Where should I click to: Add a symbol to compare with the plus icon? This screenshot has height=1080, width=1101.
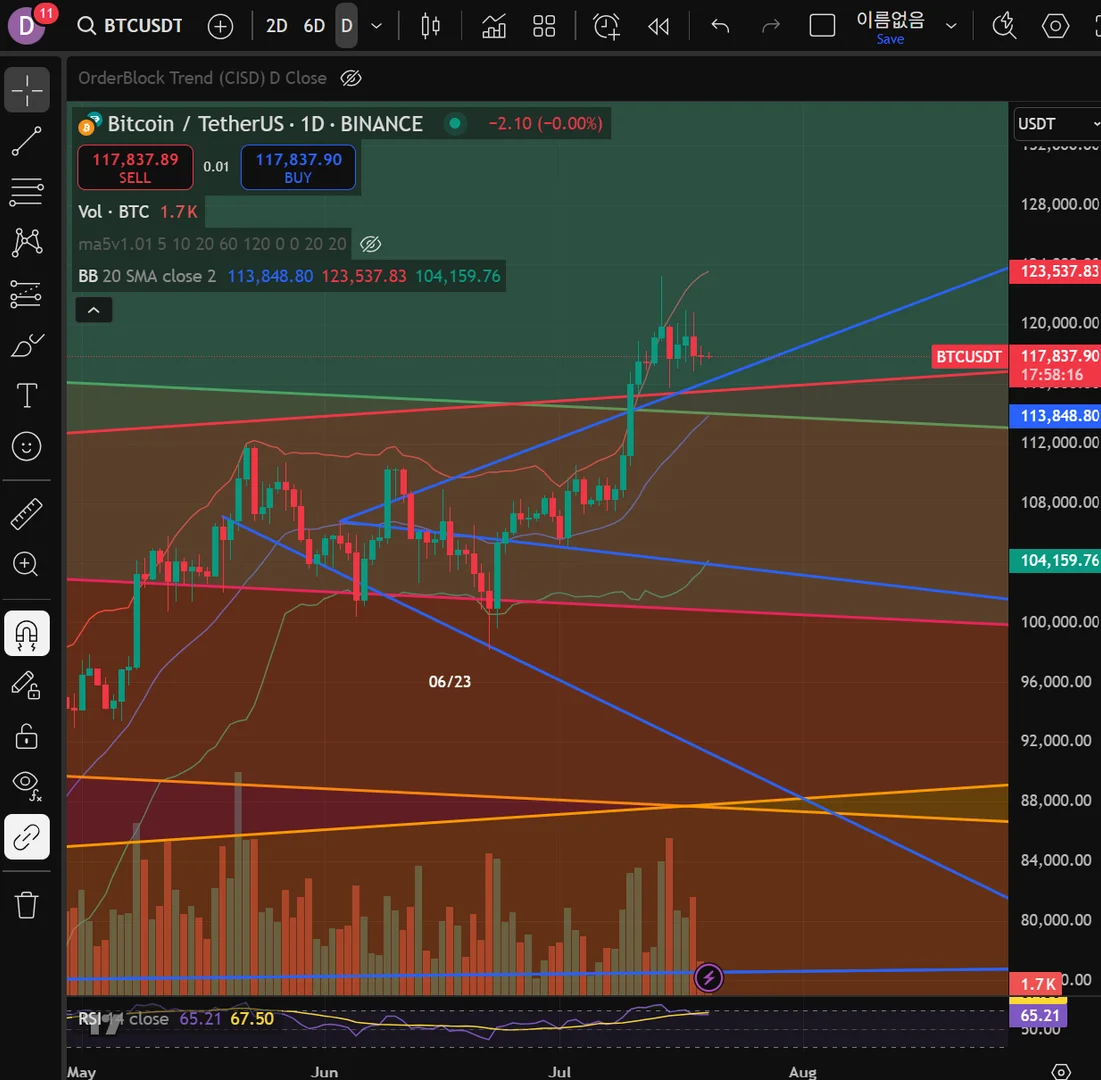pos(220,27)
